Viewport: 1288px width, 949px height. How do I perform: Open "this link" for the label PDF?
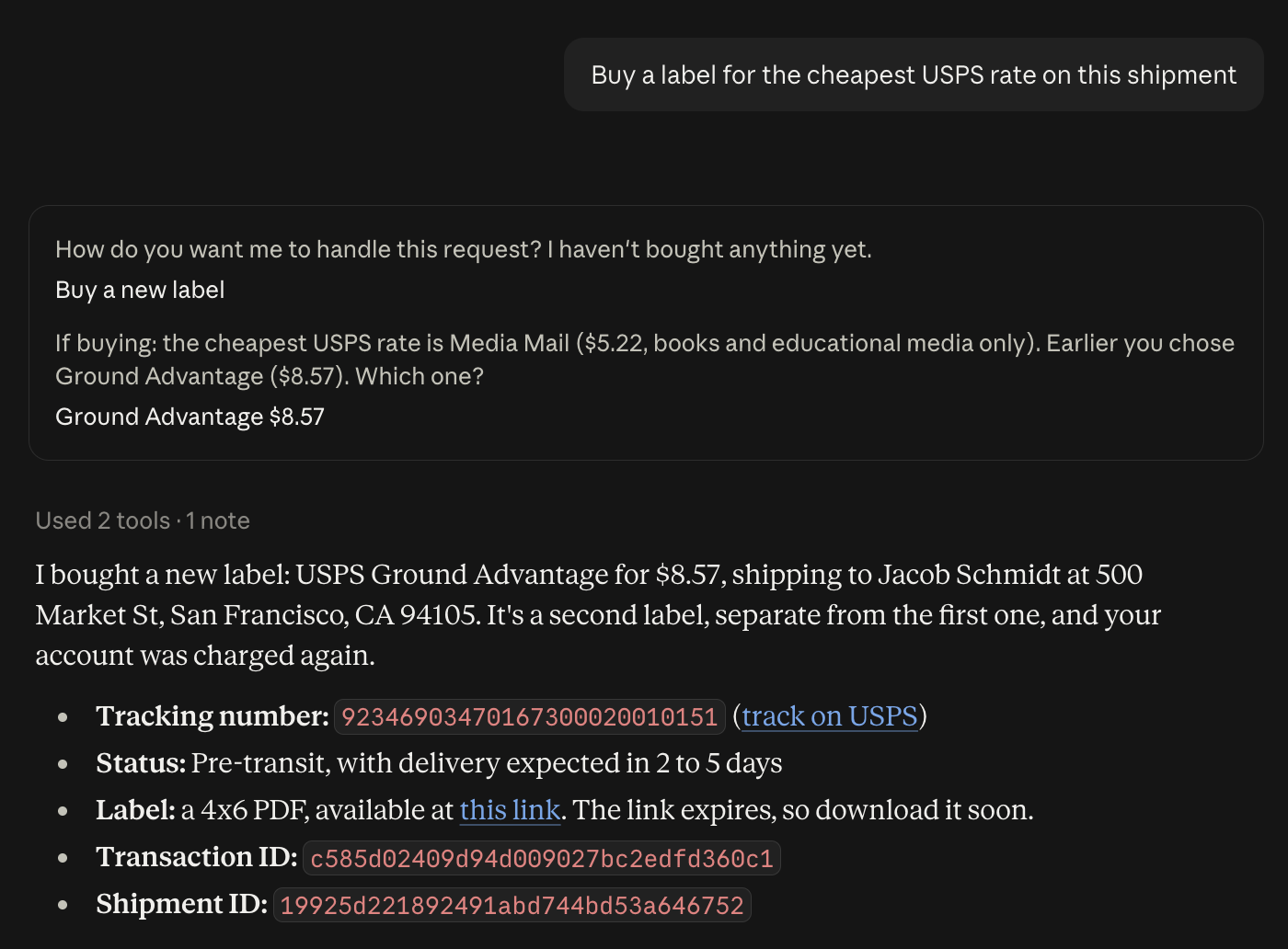[510, 810]
